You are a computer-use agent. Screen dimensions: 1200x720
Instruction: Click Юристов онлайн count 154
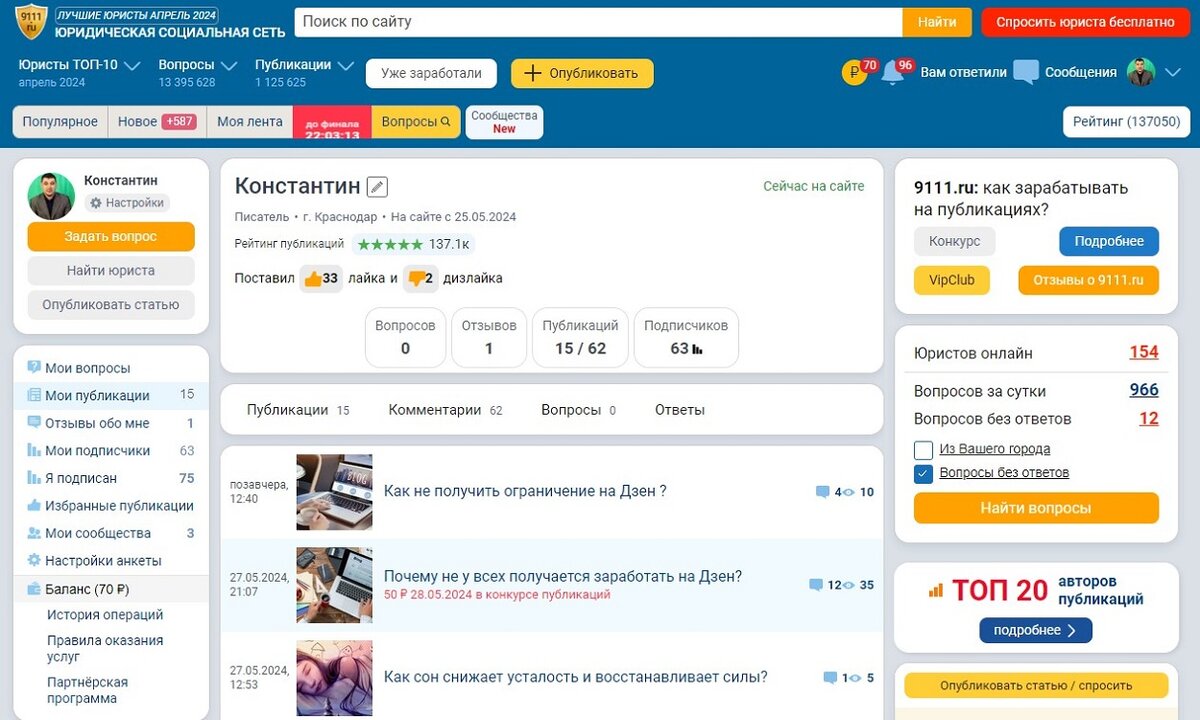tap(1144, 353)
